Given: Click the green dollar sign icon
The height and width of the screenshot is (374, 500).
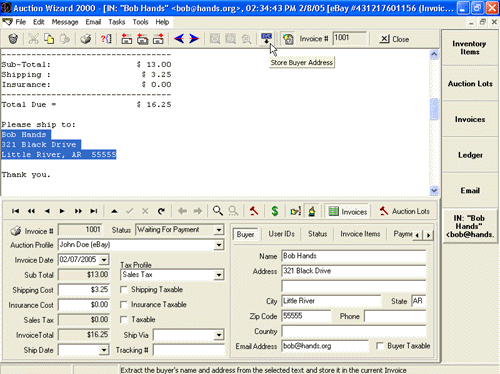Looking at the screenshot, I should point(275,211).
